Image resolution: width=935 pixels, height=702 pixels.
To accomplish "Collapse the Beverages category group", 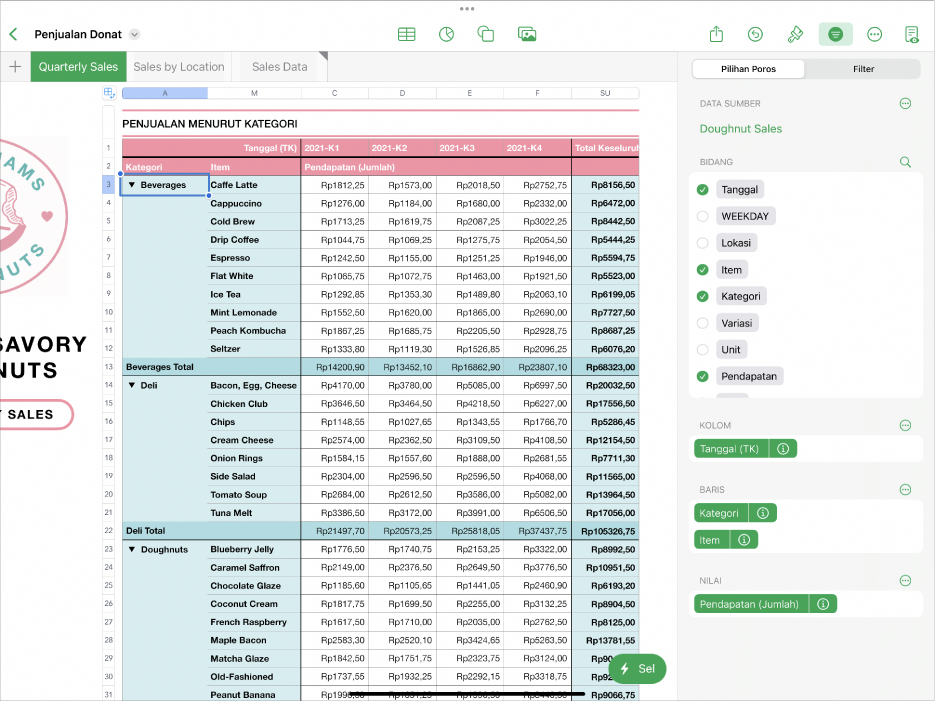I will point(132,185).
